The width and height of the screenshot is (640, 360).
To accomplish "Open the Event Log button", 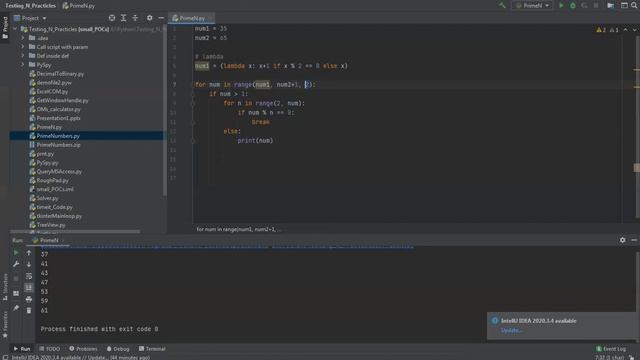I will click(611, 349).
